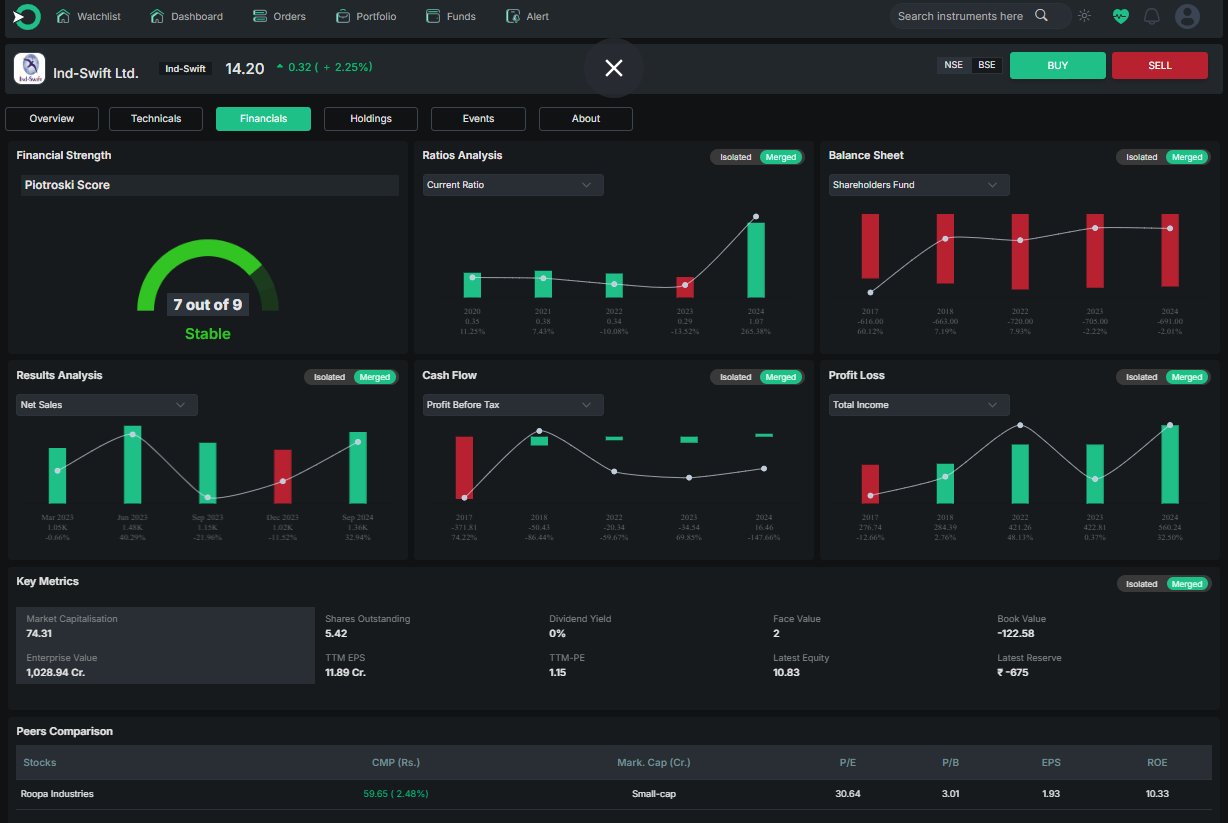
Task: Click the Orders list icon
Action: [260, 16]
